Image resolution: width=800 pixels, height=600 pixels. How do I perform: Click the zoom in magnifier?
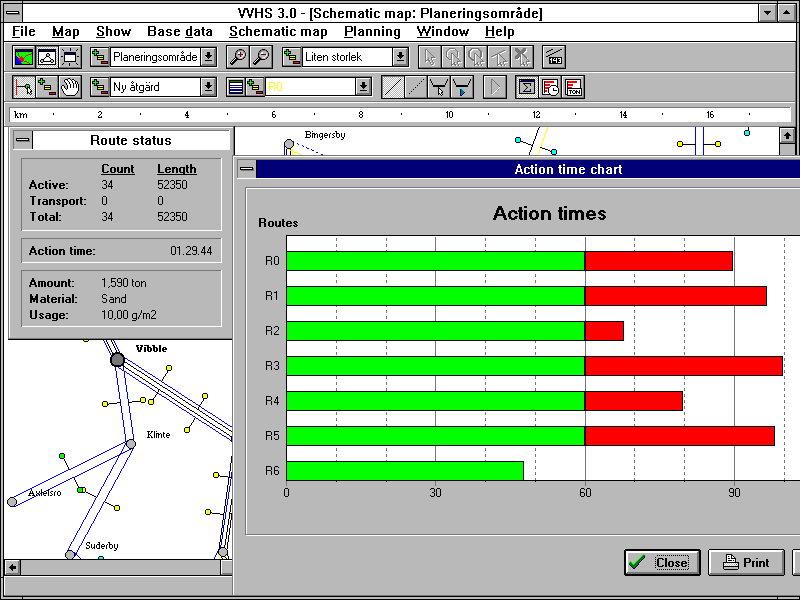pos(238,57)
